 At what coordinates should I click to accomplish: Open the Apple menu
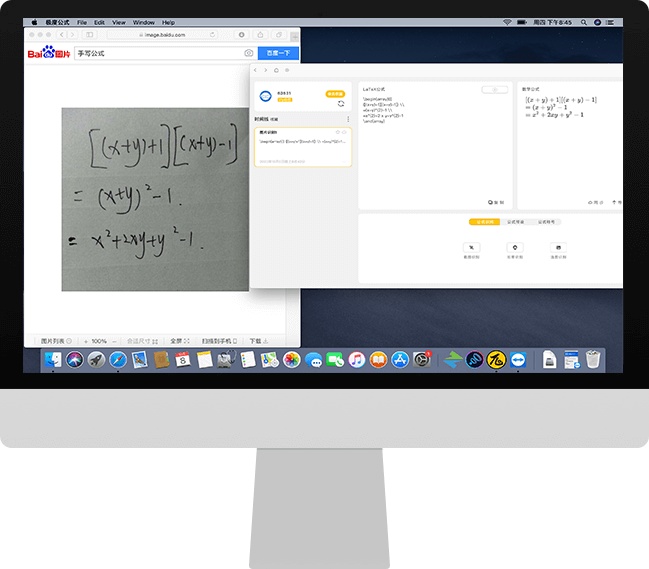point(34,22)
